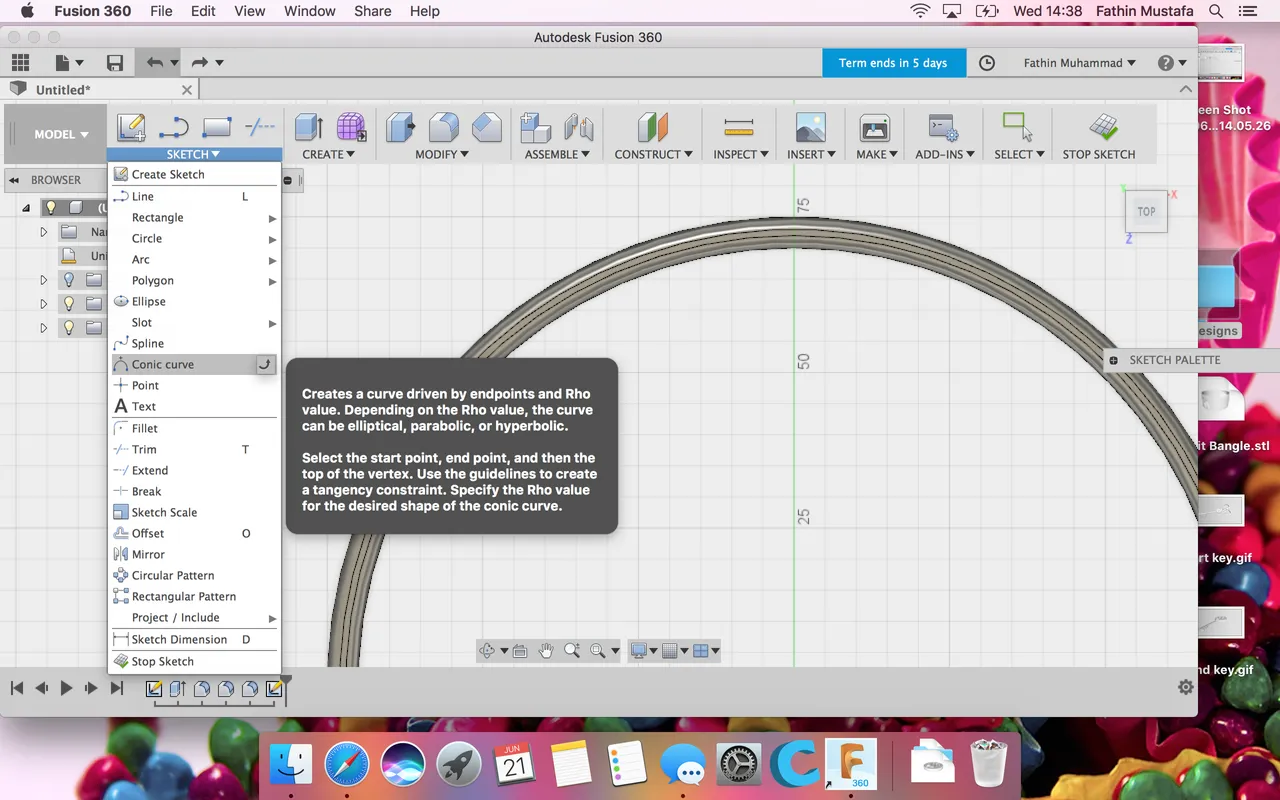Show the Data Panel grid icon

point(20,63)
